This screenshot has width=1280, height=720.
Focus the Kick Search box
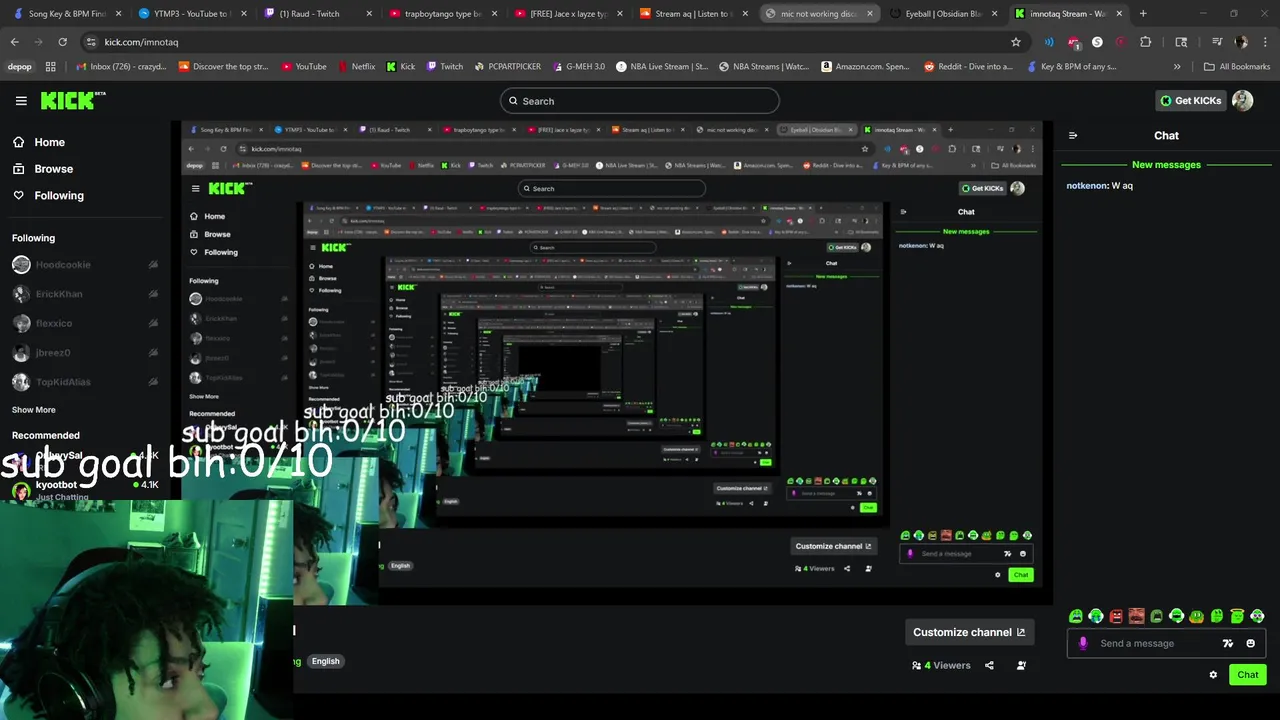639,101
